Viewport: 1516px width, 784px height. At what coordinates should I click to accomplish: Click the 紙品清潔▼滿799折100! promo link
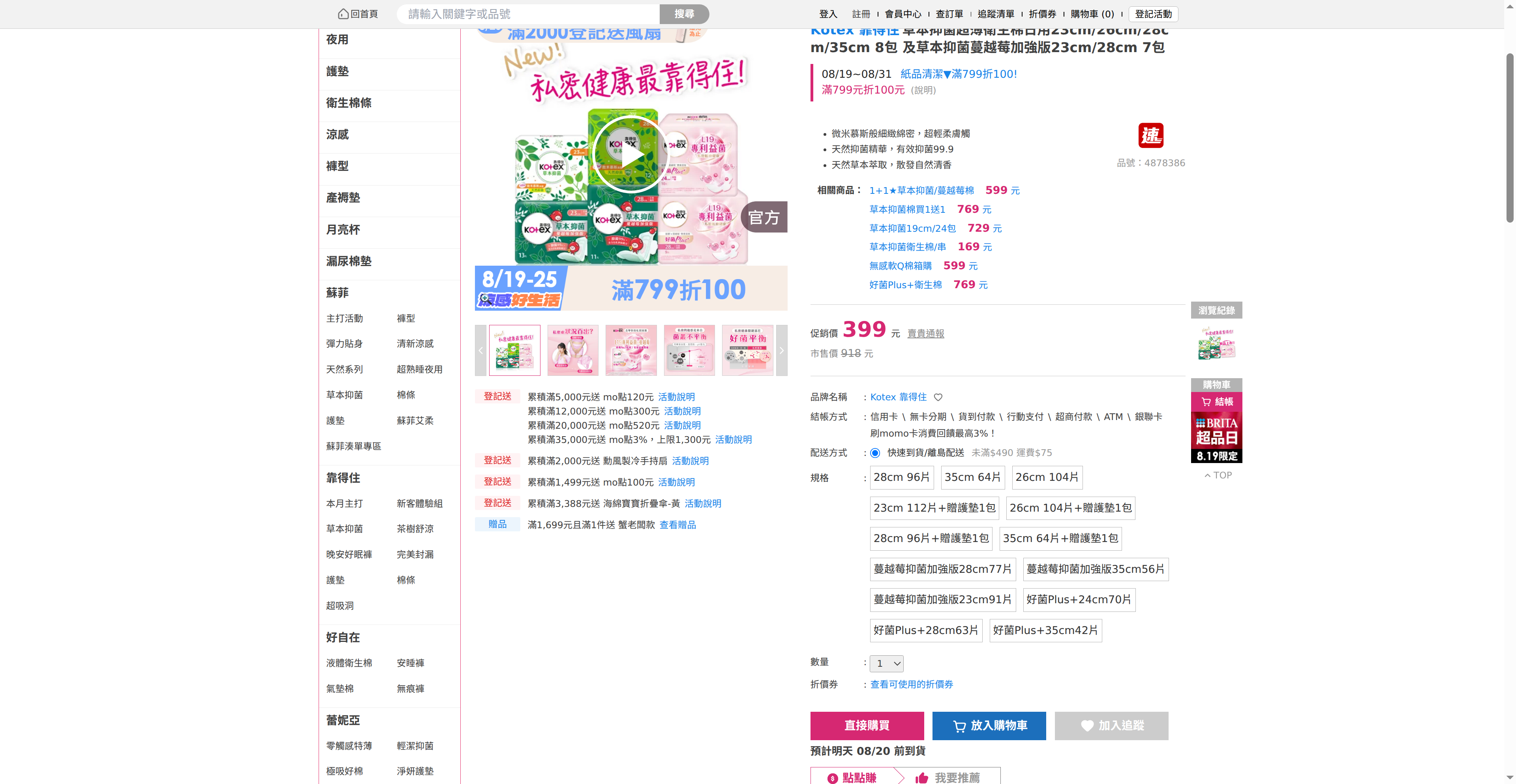pyautogui.click(x=959, y=74)
